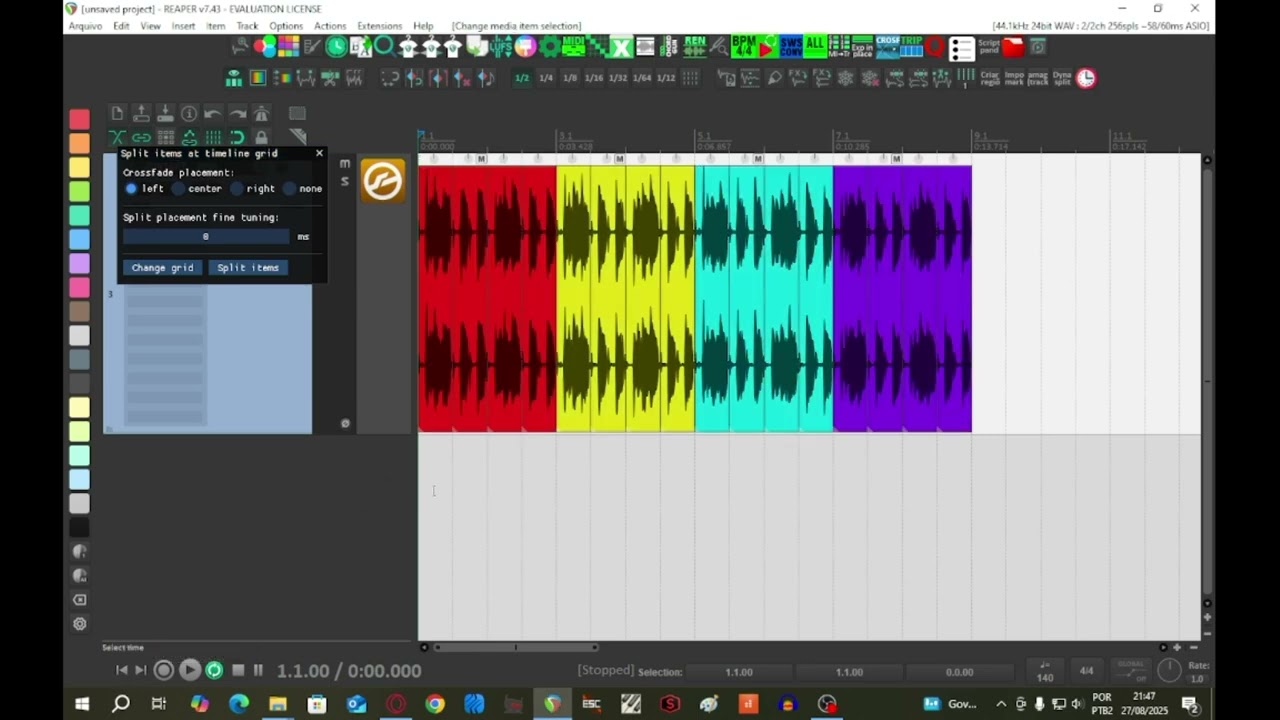Select the 1/4 grid division
The width and height of the screenshot is (1280, 720).
(x=545, y=77)
